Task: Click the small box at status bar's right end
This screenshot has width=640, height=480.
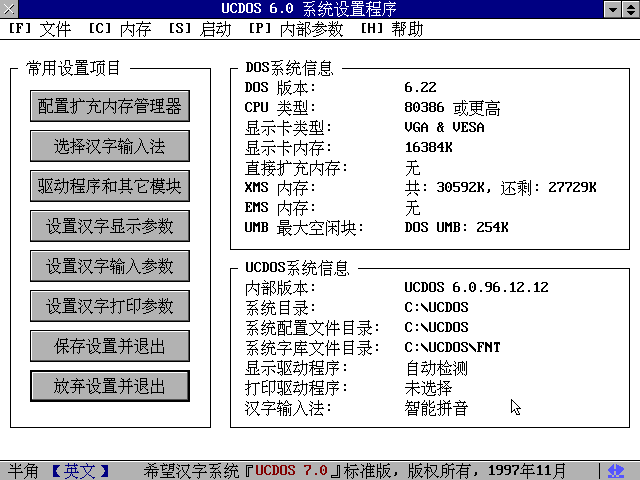Action: [x=630, y=470]
